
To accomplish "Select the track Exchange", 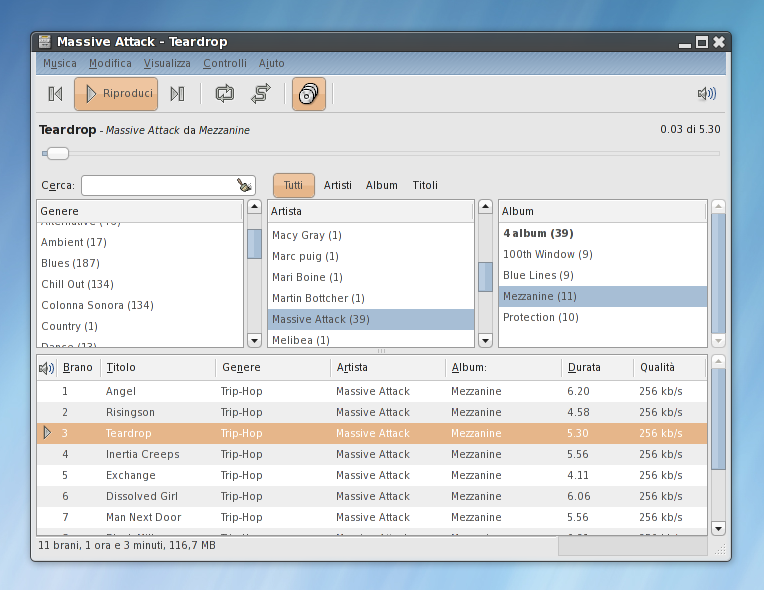I will pos(372,475).
